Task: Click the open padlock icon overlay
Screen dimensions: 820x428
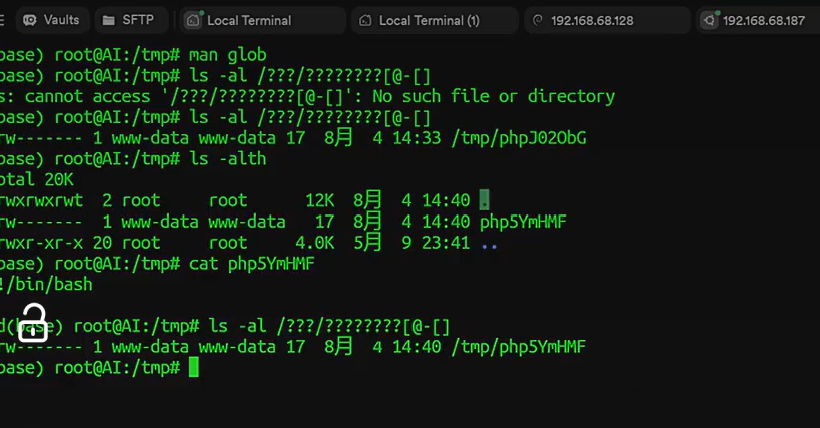Action: click(x=33, y=322)
